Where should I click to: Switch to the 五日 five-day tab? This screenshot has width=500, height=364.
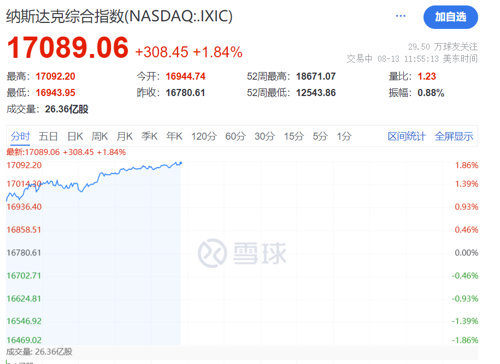tap(48, 136)
